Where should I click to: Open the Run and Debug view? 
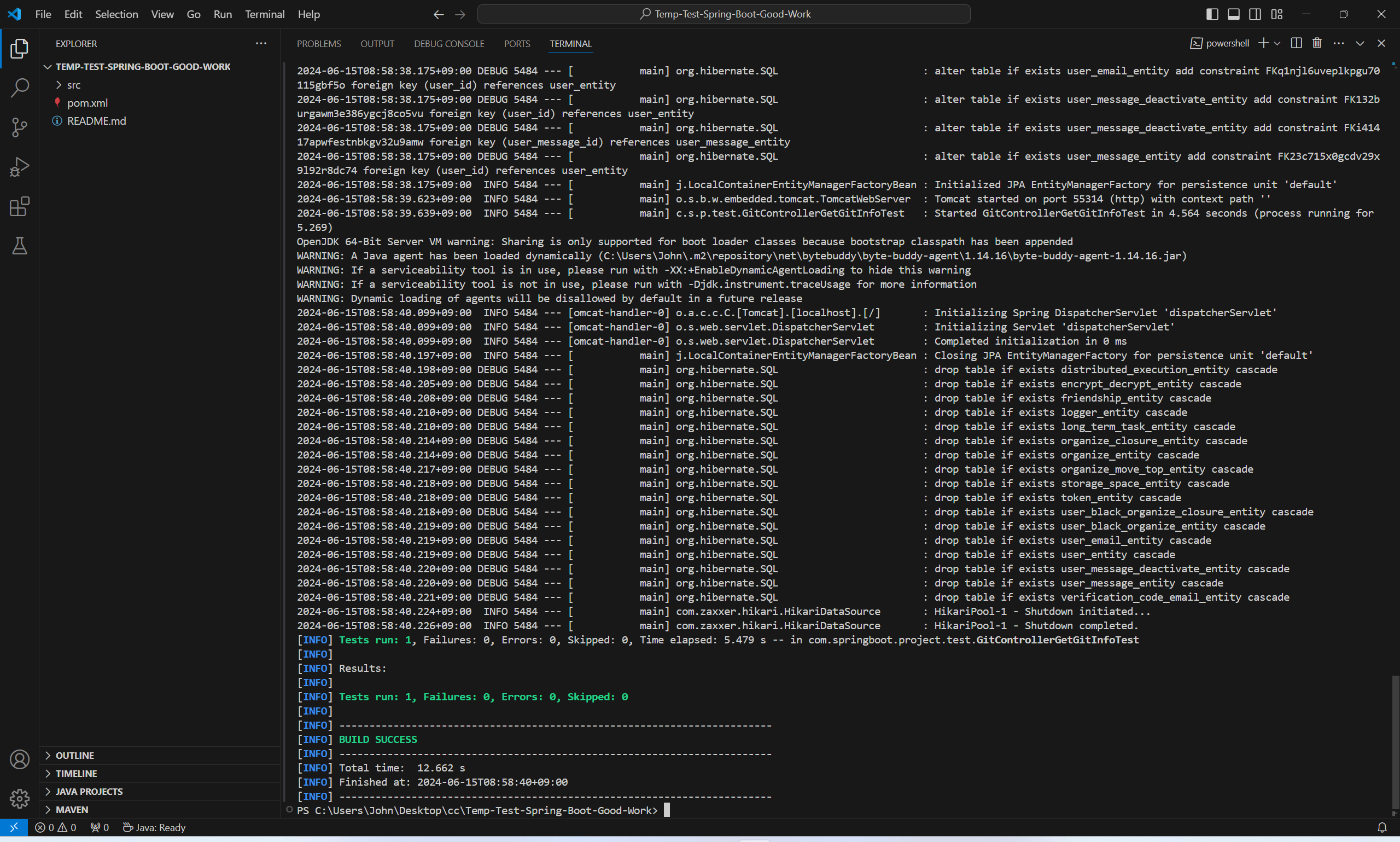coord(20,166)
